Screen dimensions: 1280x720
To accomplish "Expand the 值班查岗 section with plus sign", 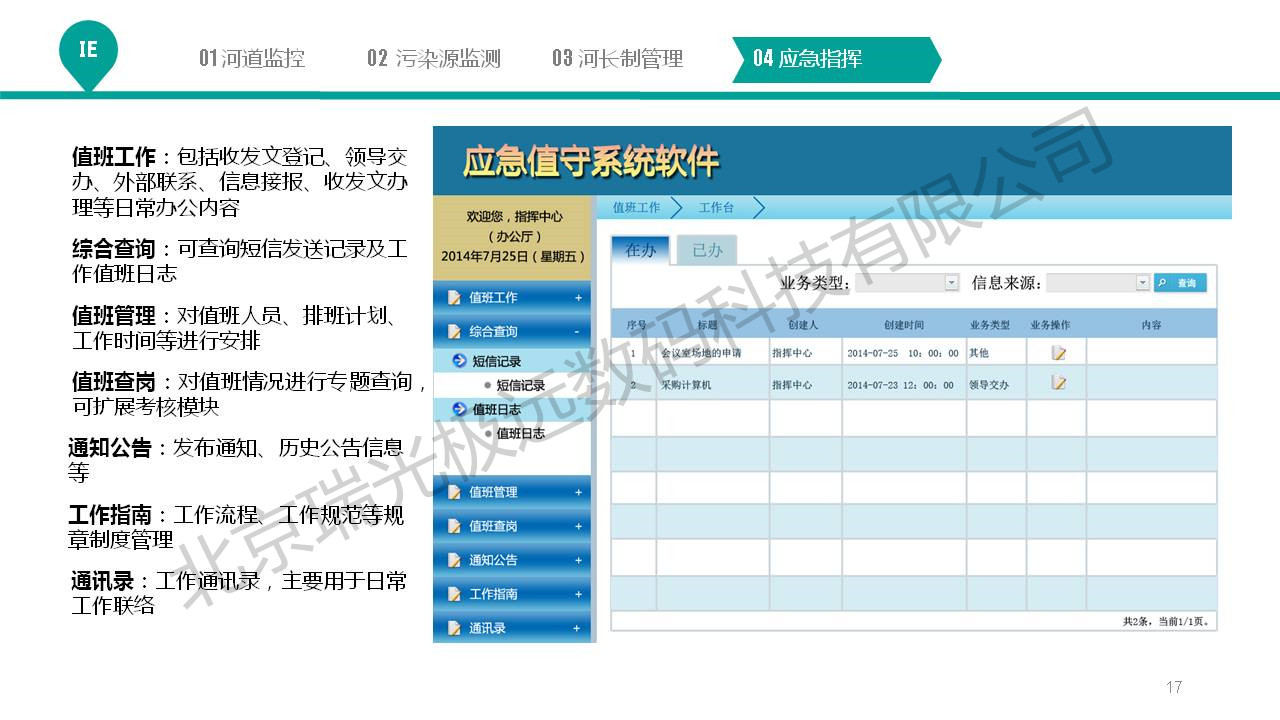I will coord(577,526).
